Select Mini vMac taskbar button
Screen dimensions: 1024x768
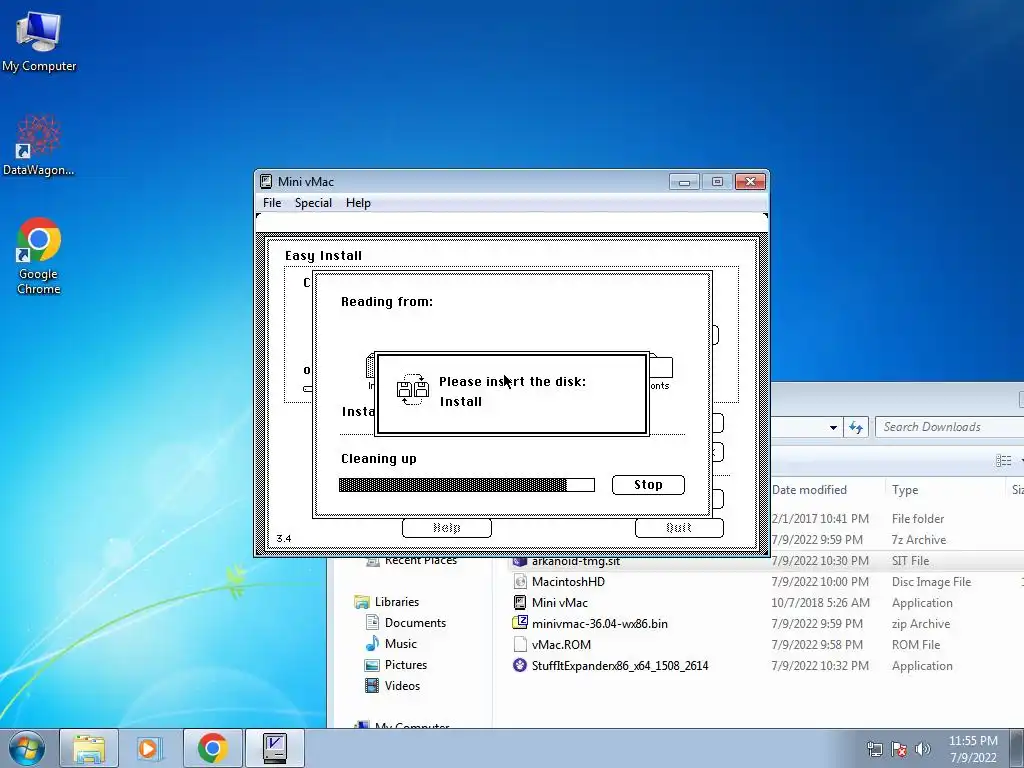[x=274, y=748]
